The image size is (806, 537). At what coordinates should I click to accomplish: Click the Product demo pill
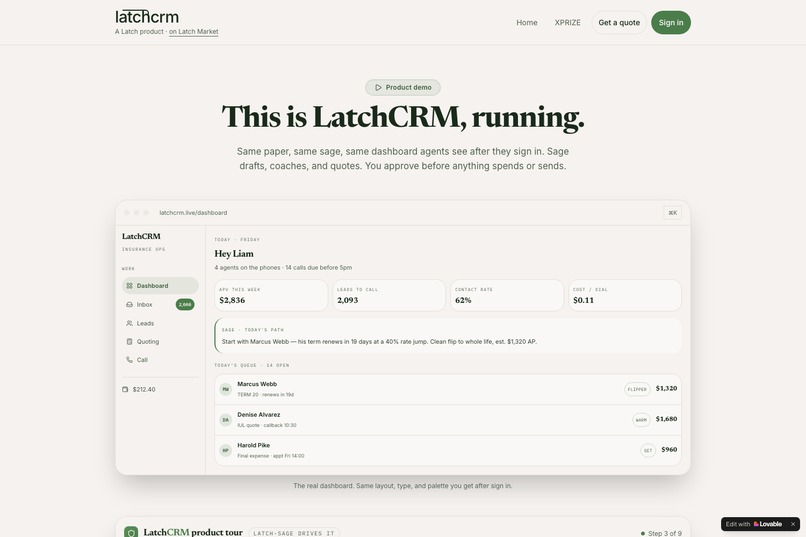pyautogui.click(x=403, y=87)
